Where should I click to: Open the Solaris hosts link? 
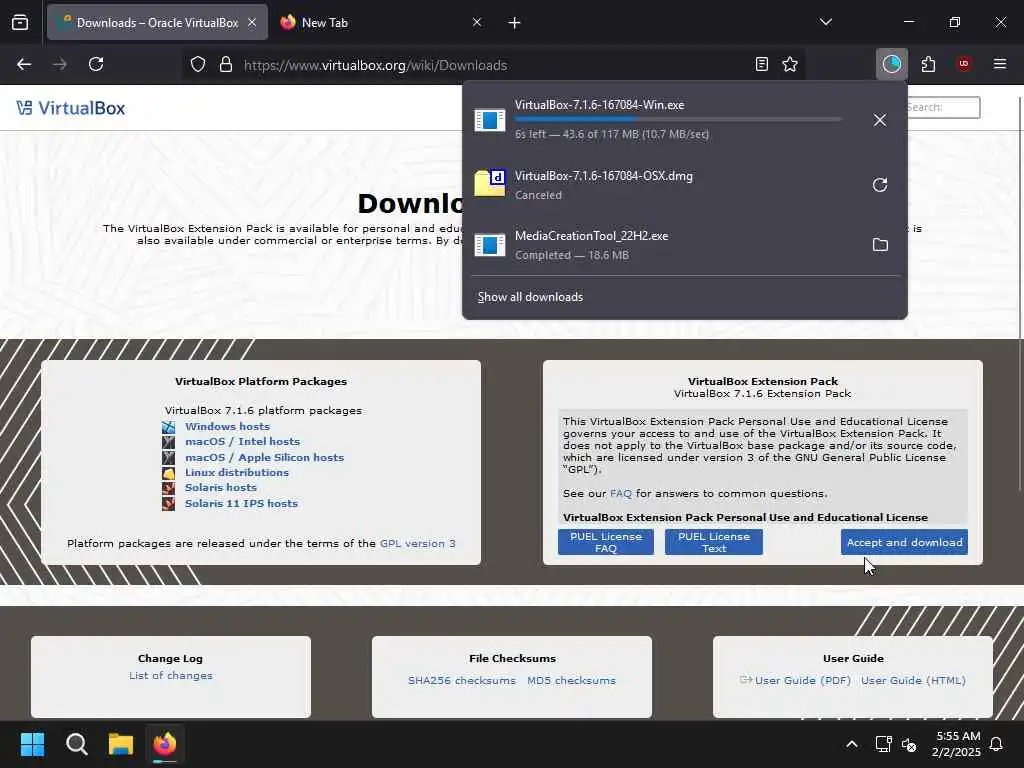[221, 487]
